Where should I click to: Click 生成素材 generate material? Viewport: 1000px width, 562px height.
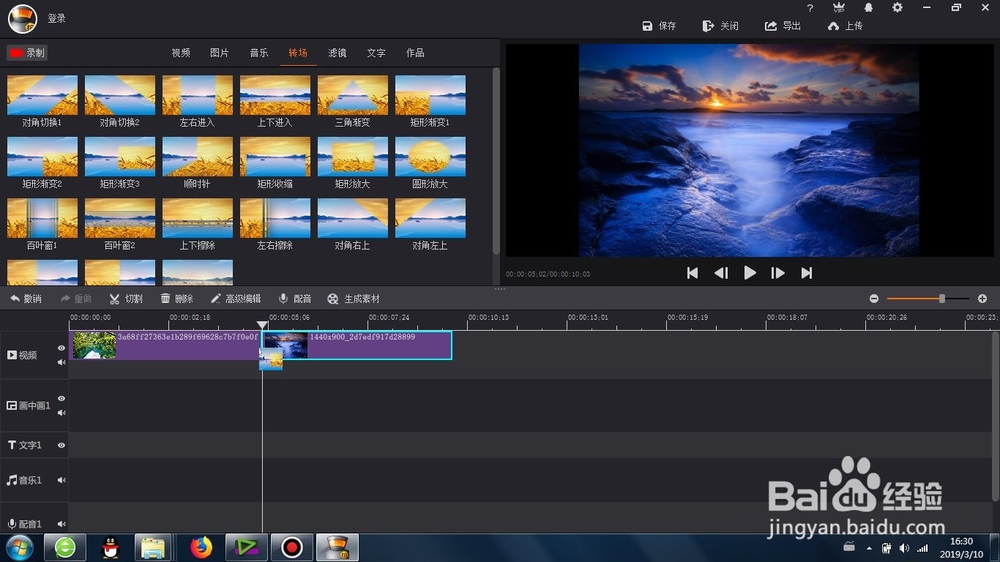[x=353, y=299]
